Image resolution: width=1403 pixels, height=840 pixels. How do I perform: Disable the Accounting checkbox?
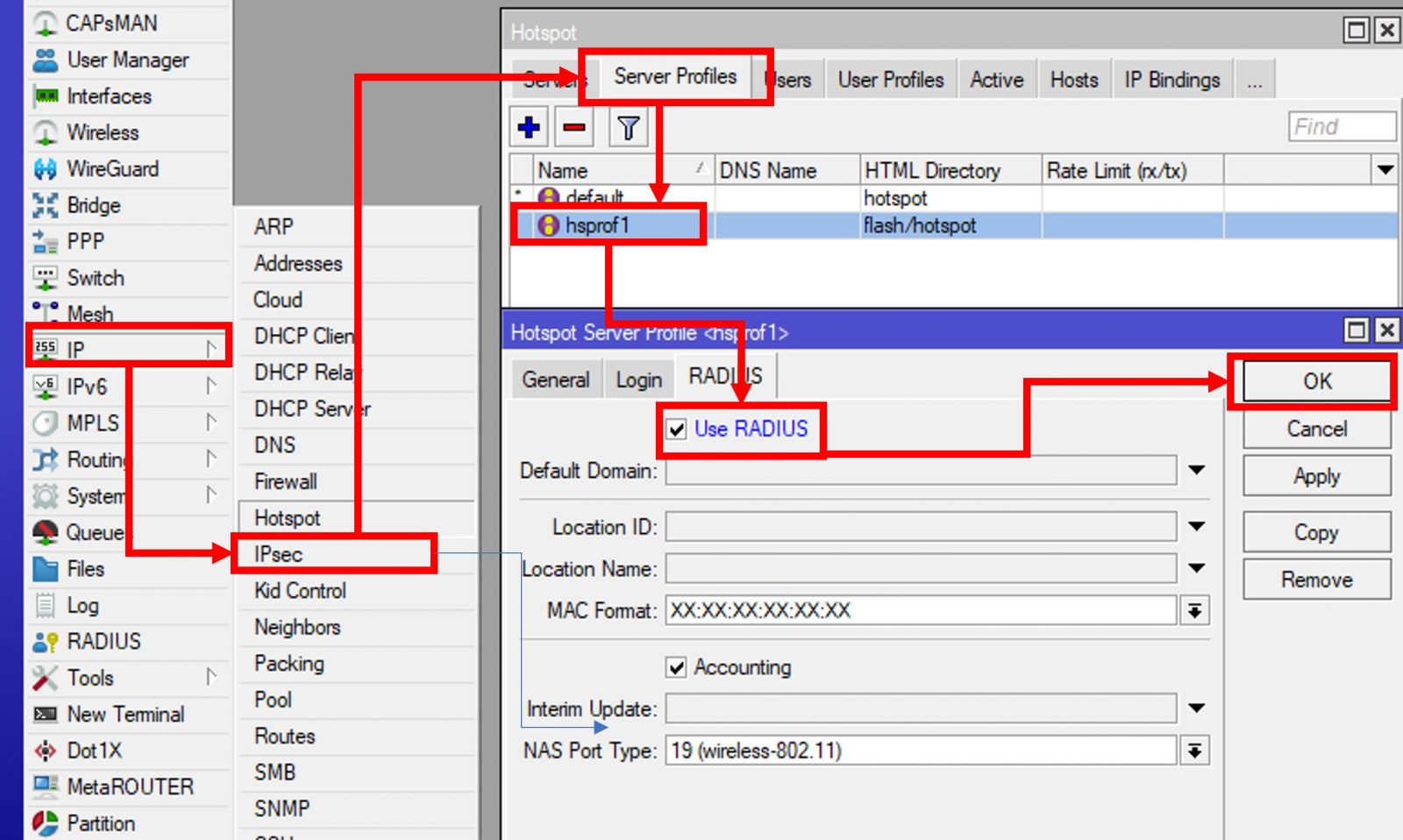(x=675, y=667)
